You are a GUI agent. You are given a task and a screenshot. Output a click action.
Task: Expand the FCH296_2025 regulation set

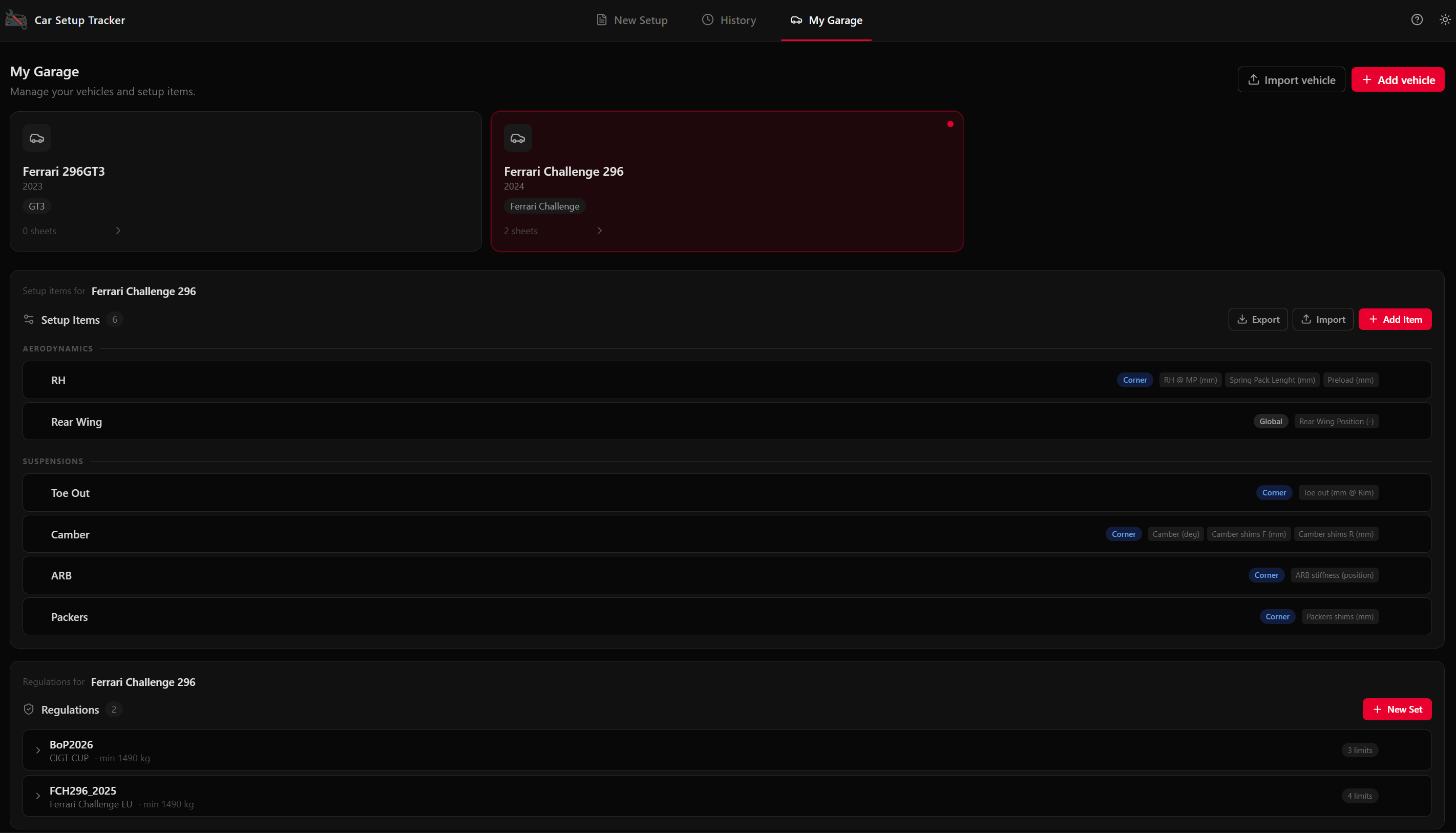(x=38, y=796)
